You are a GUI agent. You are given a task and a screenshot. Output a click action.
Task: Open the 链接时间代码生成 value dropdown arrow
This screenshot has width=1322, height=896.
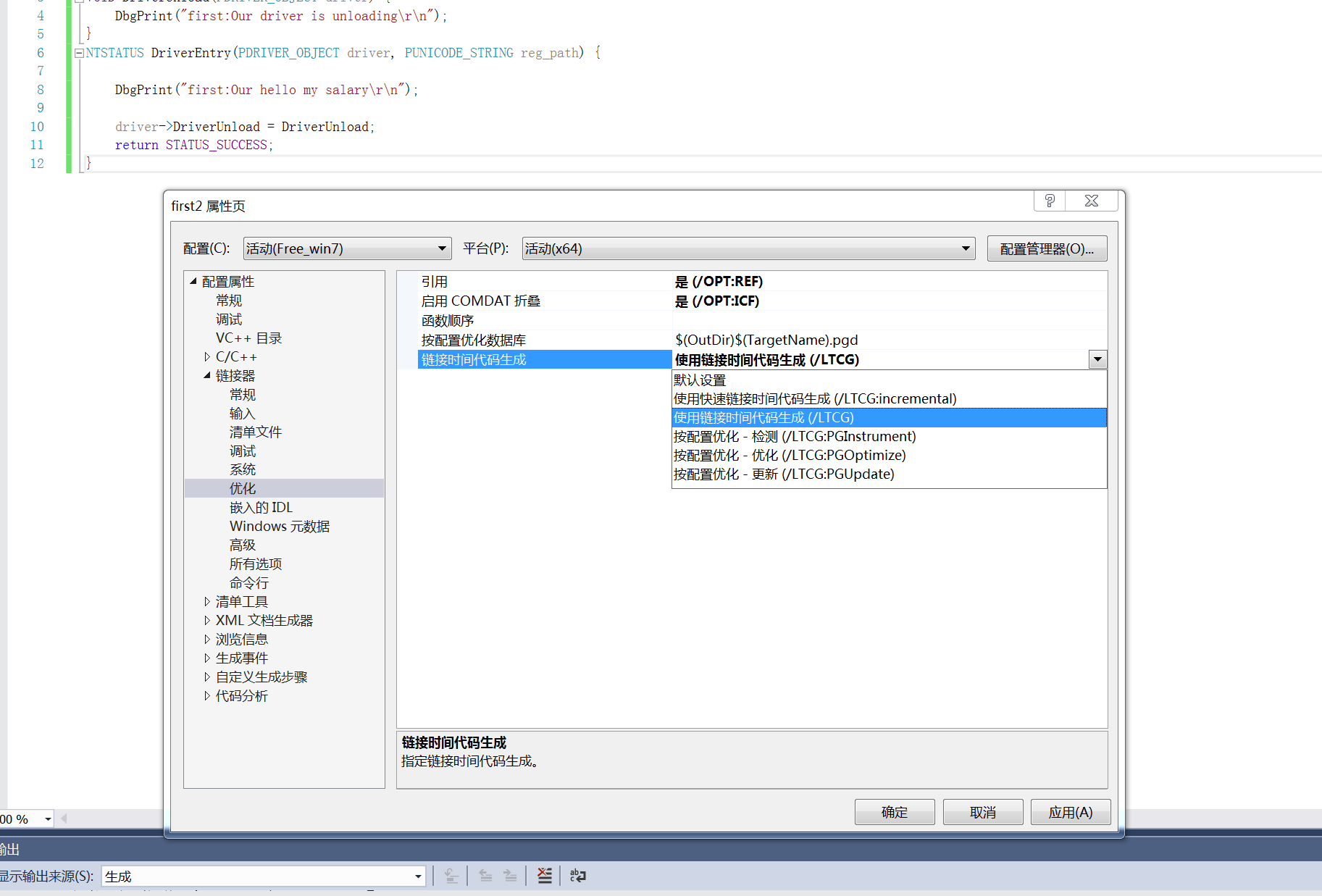[x=1097, y=359]
